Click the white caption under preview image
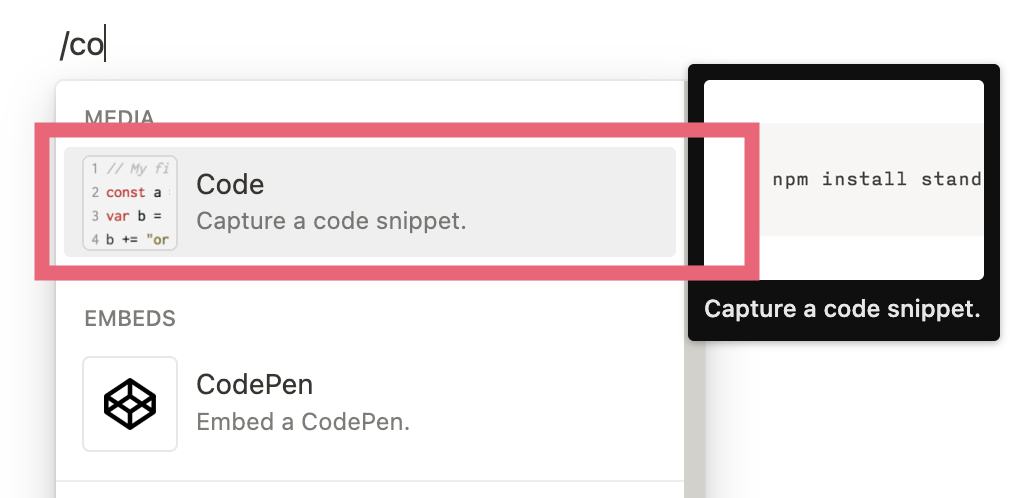Image resolution: width=1030 pixels, height=498 pixels. tap(842, 308)
